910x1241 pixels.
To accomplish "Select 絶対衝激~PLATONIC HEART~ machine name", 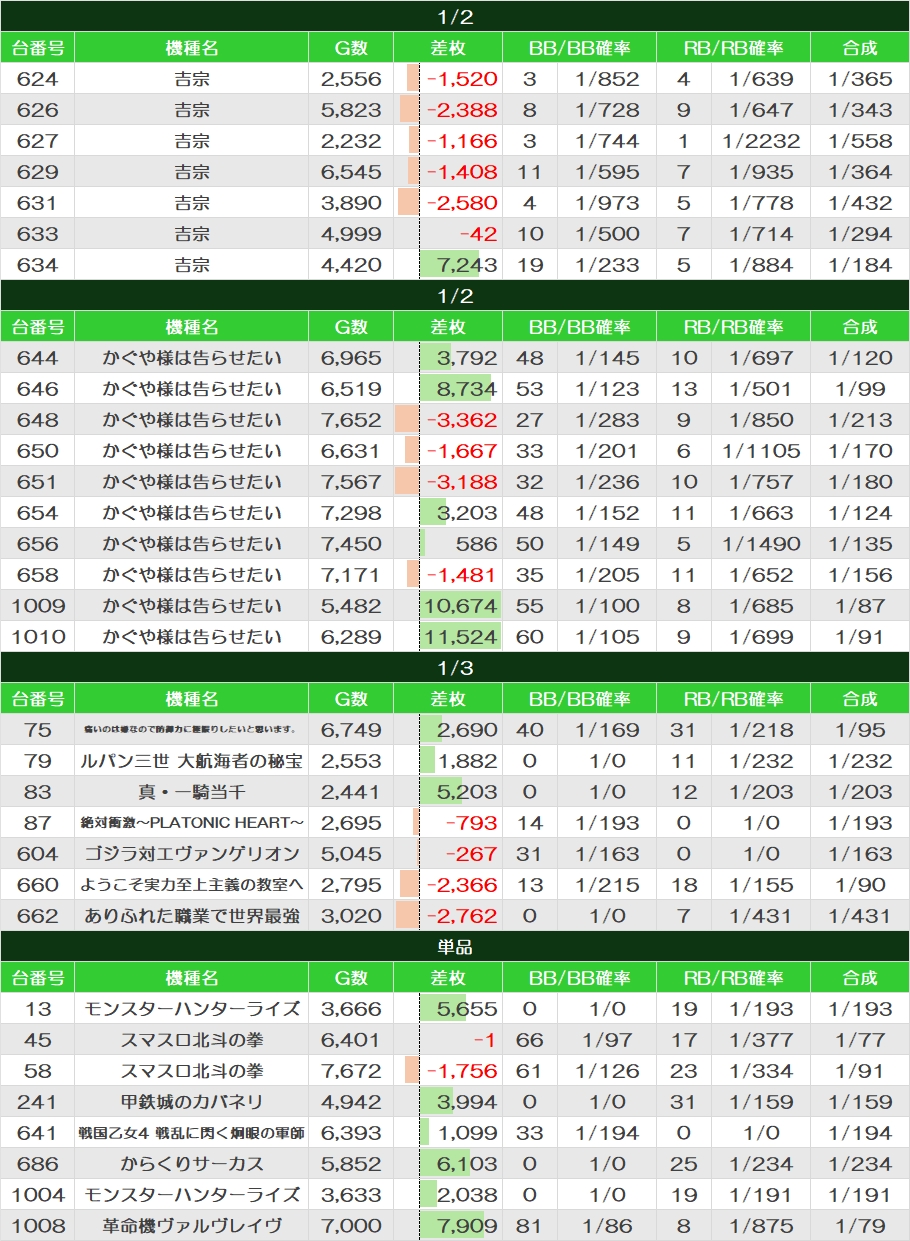I will [x=192, y=823].
